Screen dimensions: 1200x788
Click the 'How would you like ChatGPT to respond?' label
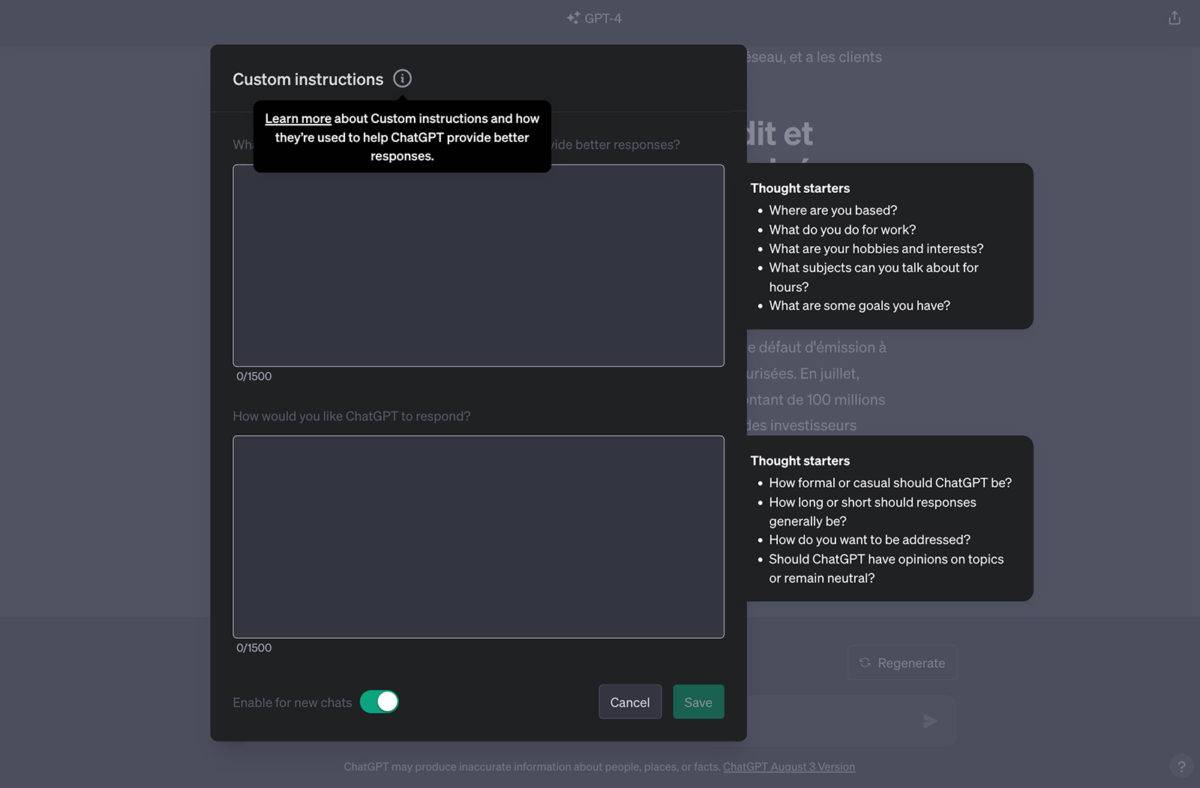tap(351, 416)
